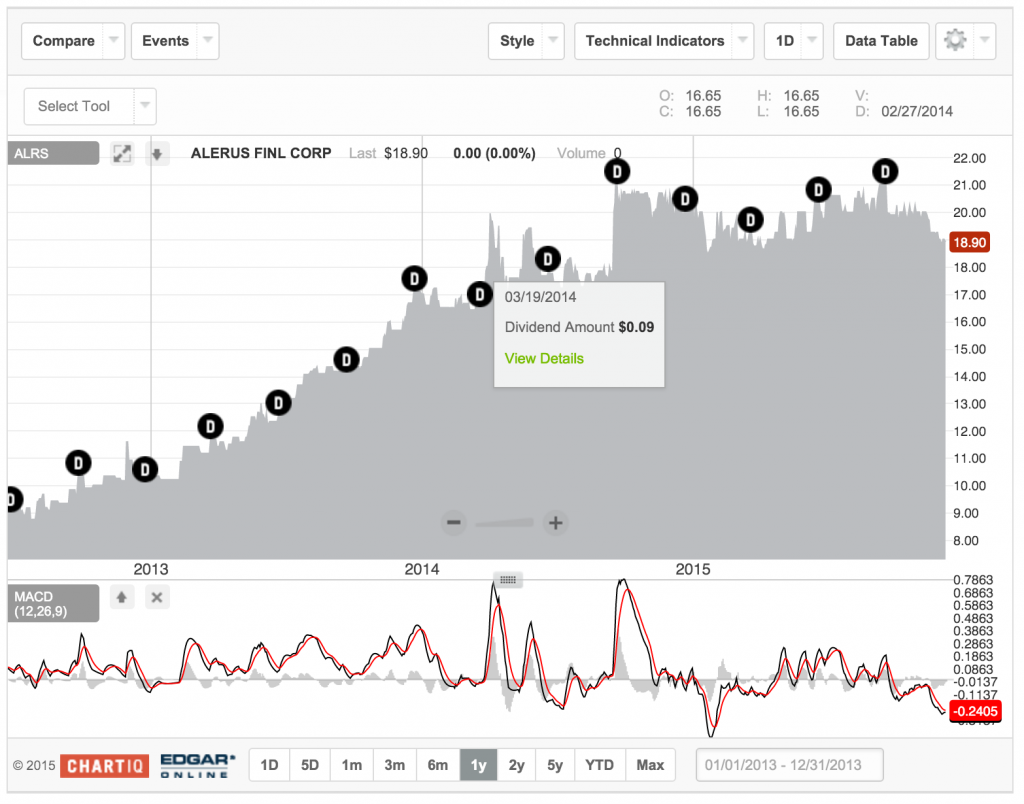The image size is (1024, 804).
Task: Click the Events button
Action: [x=165, y=41]
